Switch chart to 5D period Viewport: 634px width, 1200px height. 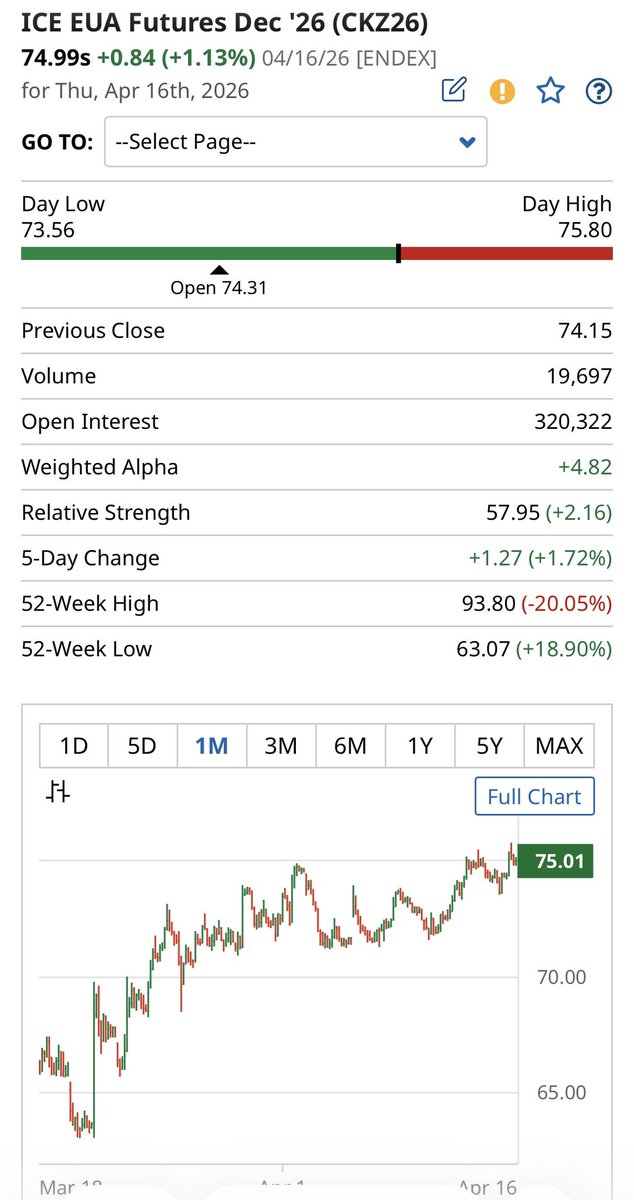point(143,746)
